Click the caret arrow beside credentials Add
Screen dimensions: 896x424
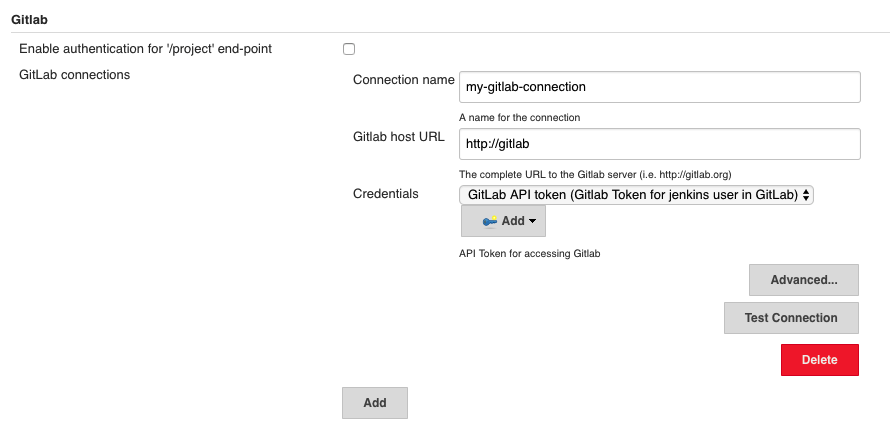pos(533,221)
